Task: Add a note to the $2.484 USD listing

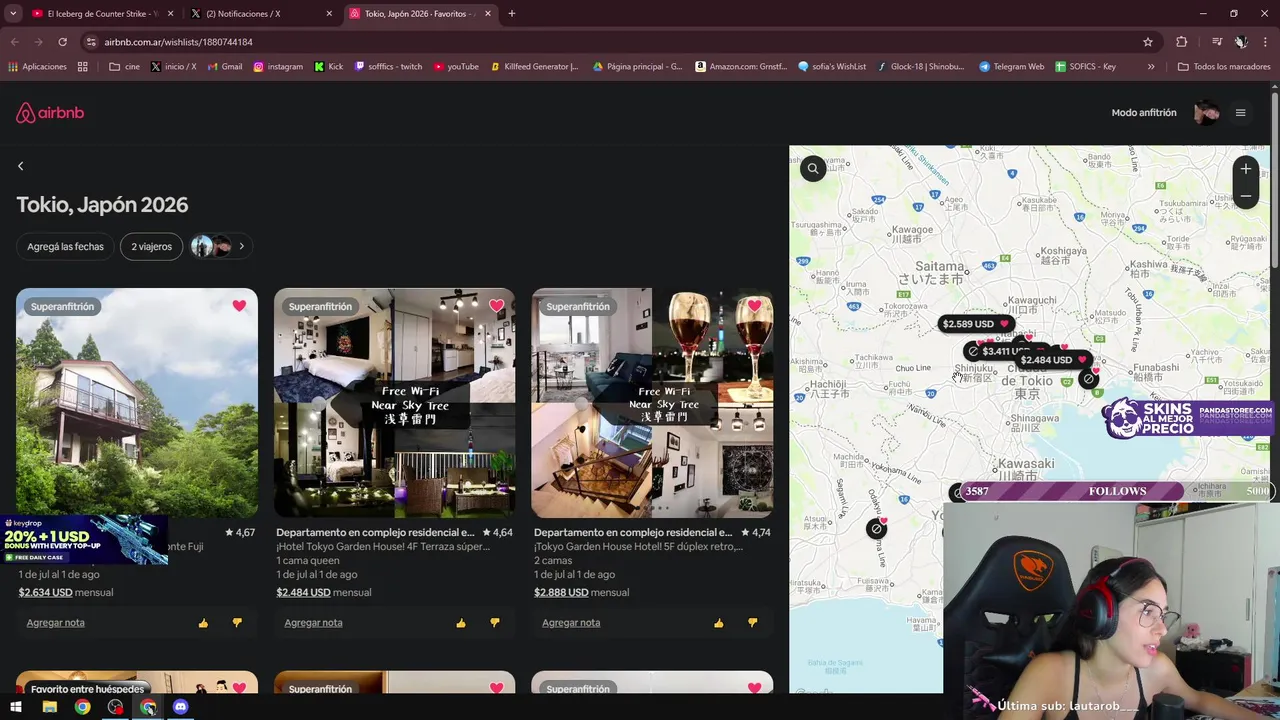Action: click(x=313, y=622)
